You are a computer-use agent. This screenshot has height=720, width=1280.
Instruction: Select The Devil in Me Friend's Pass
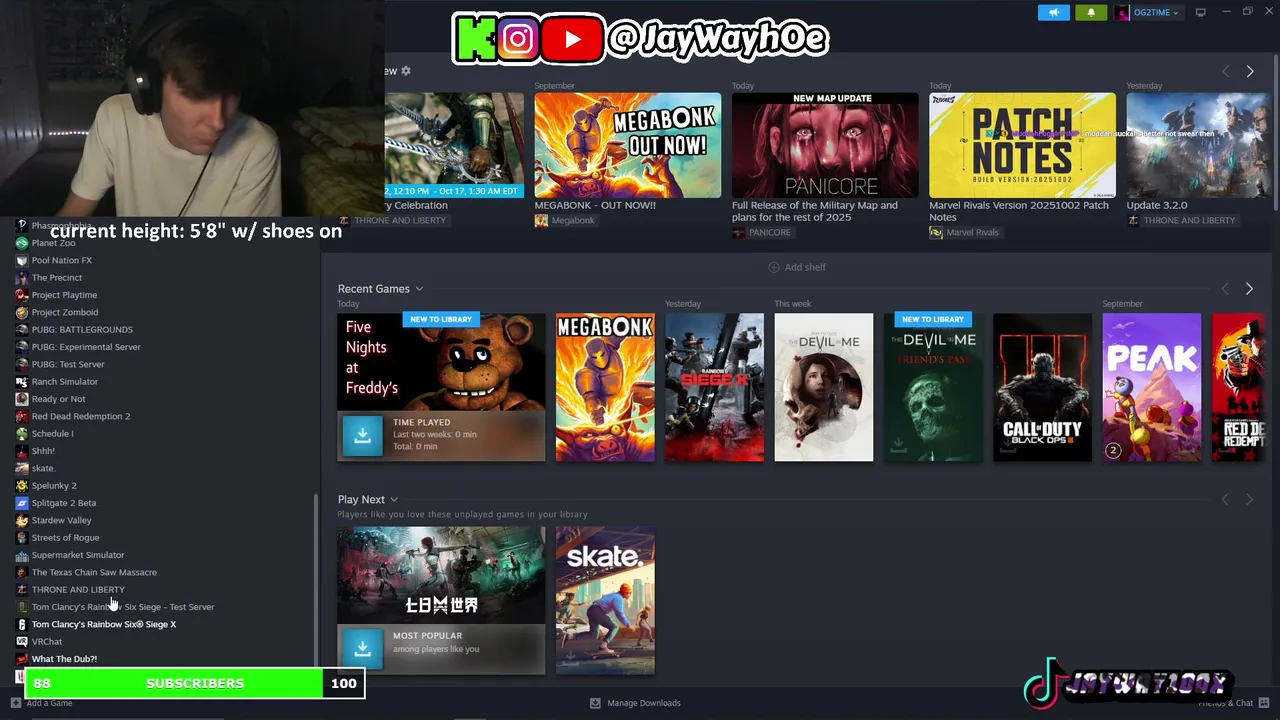(x=933, y=387)
